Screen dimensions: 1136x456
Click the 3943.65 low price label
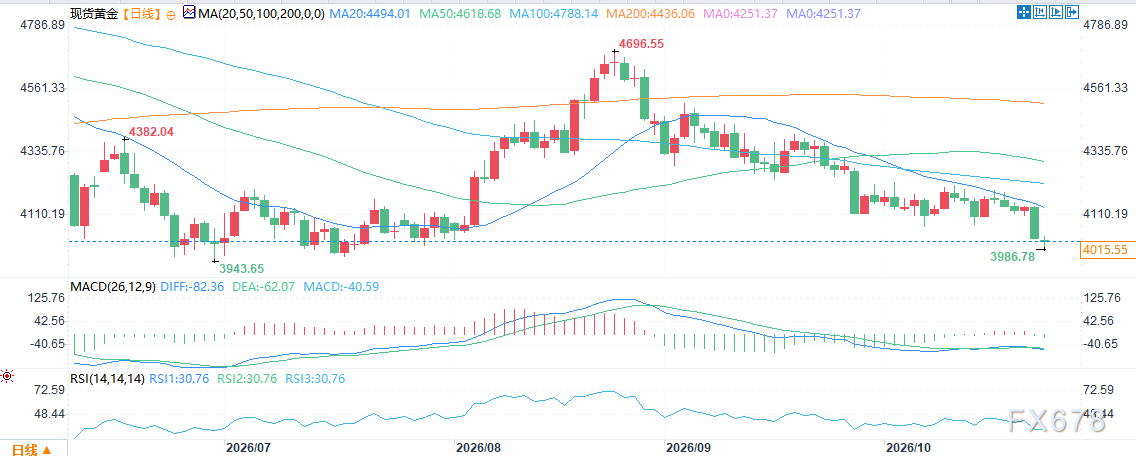pos(242,268)
